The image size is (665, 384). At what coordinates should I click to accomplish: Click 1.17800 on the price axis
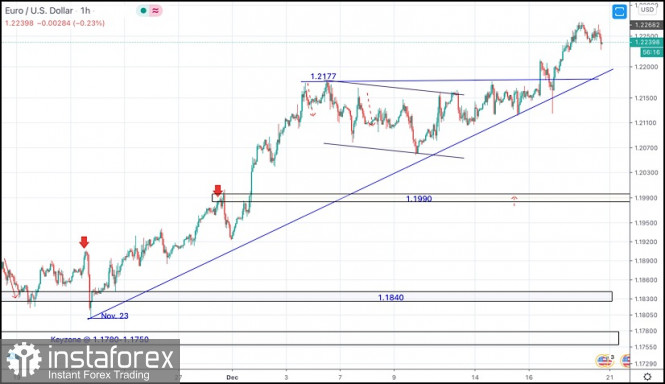point(646,331)
